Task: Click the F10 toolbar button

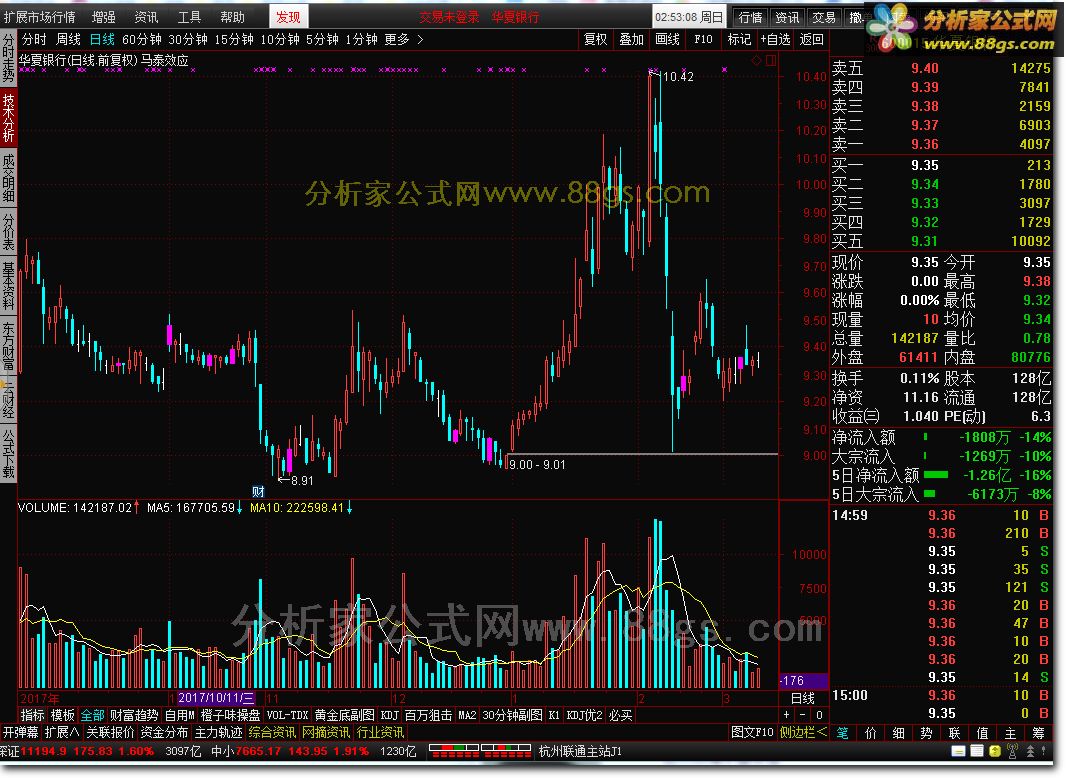Action: (704, 39)
